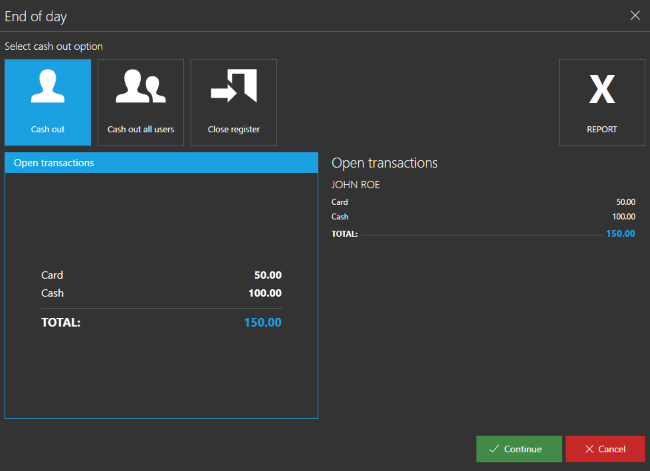Click the Cash label in left panel

tap(52, 293)
